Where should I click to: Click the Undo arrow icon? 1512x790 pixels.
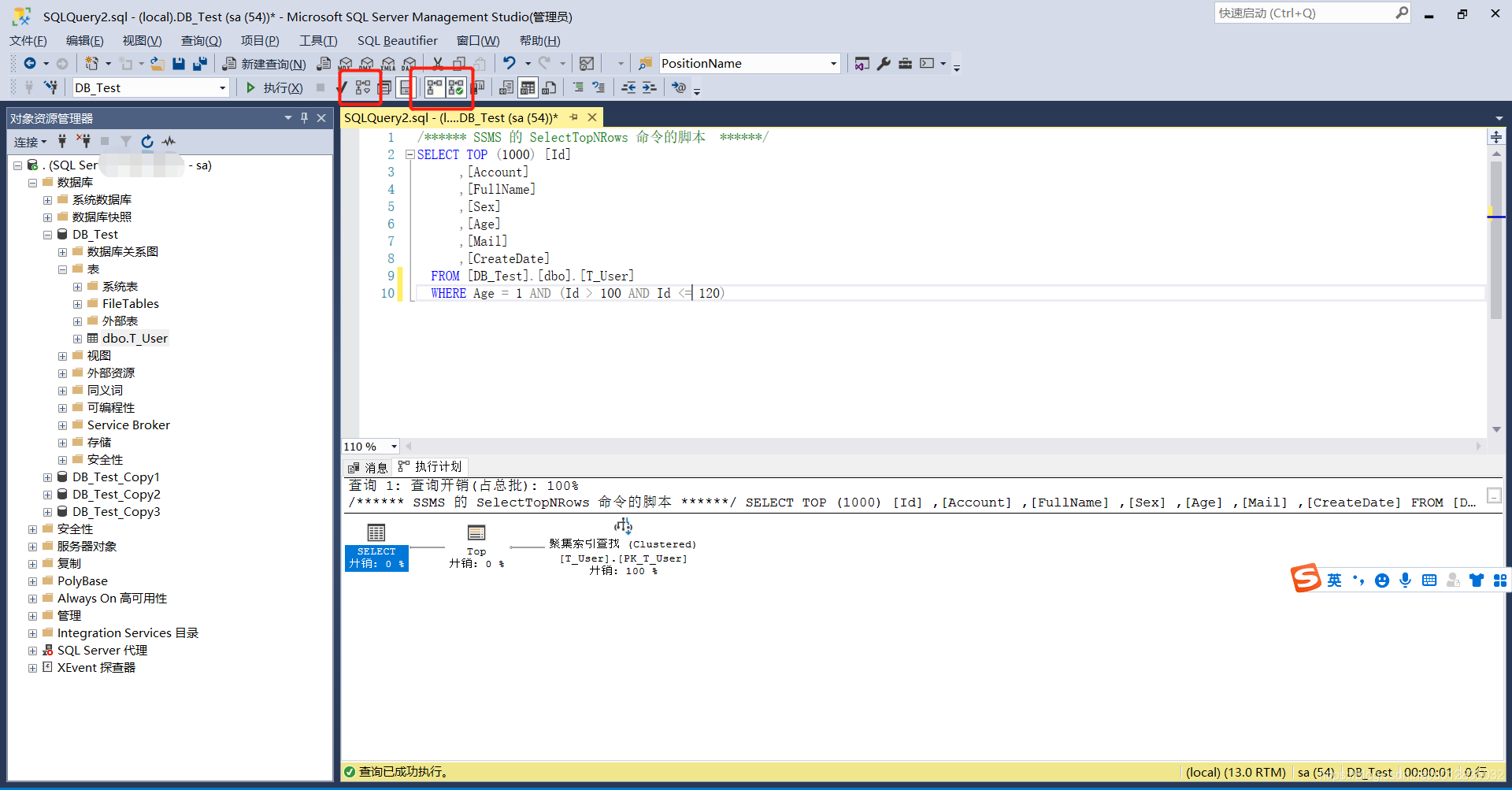510,63
